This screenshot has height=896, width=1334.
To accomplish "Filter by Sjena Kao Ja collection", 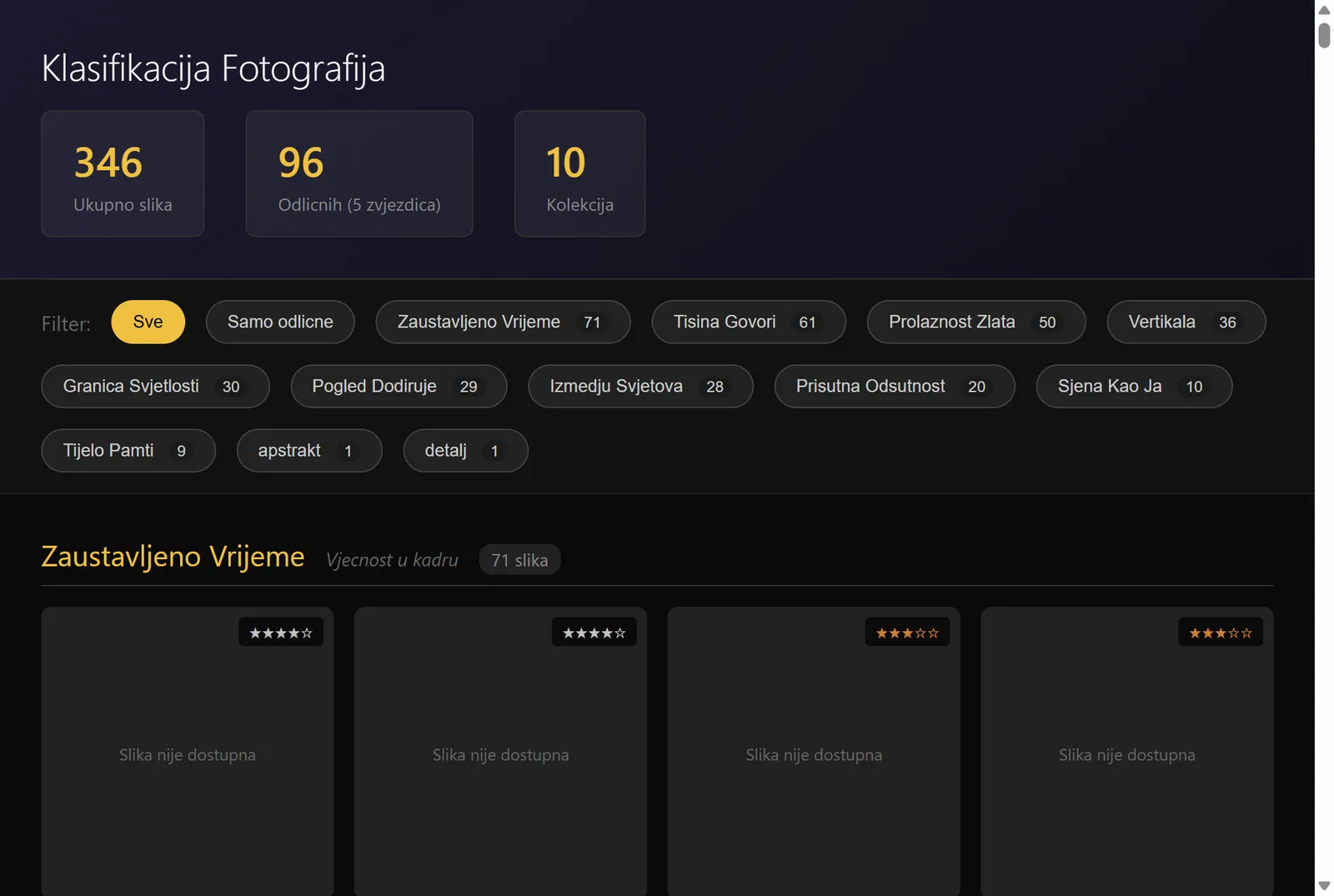I will click(x=1134, y=386).
